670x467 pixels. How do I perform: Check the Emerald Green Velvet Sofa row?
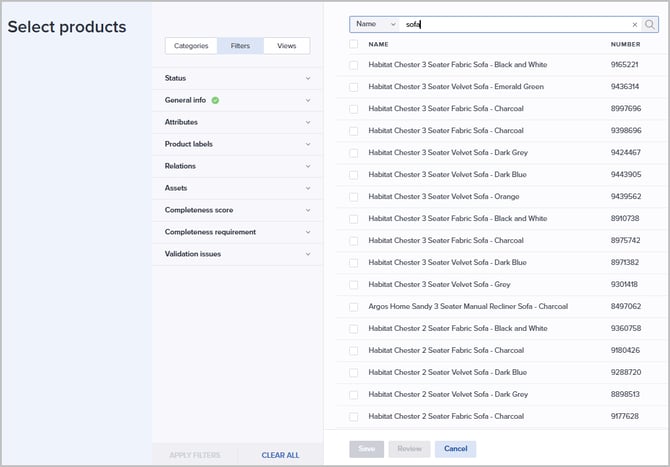[x=354, y=87]
